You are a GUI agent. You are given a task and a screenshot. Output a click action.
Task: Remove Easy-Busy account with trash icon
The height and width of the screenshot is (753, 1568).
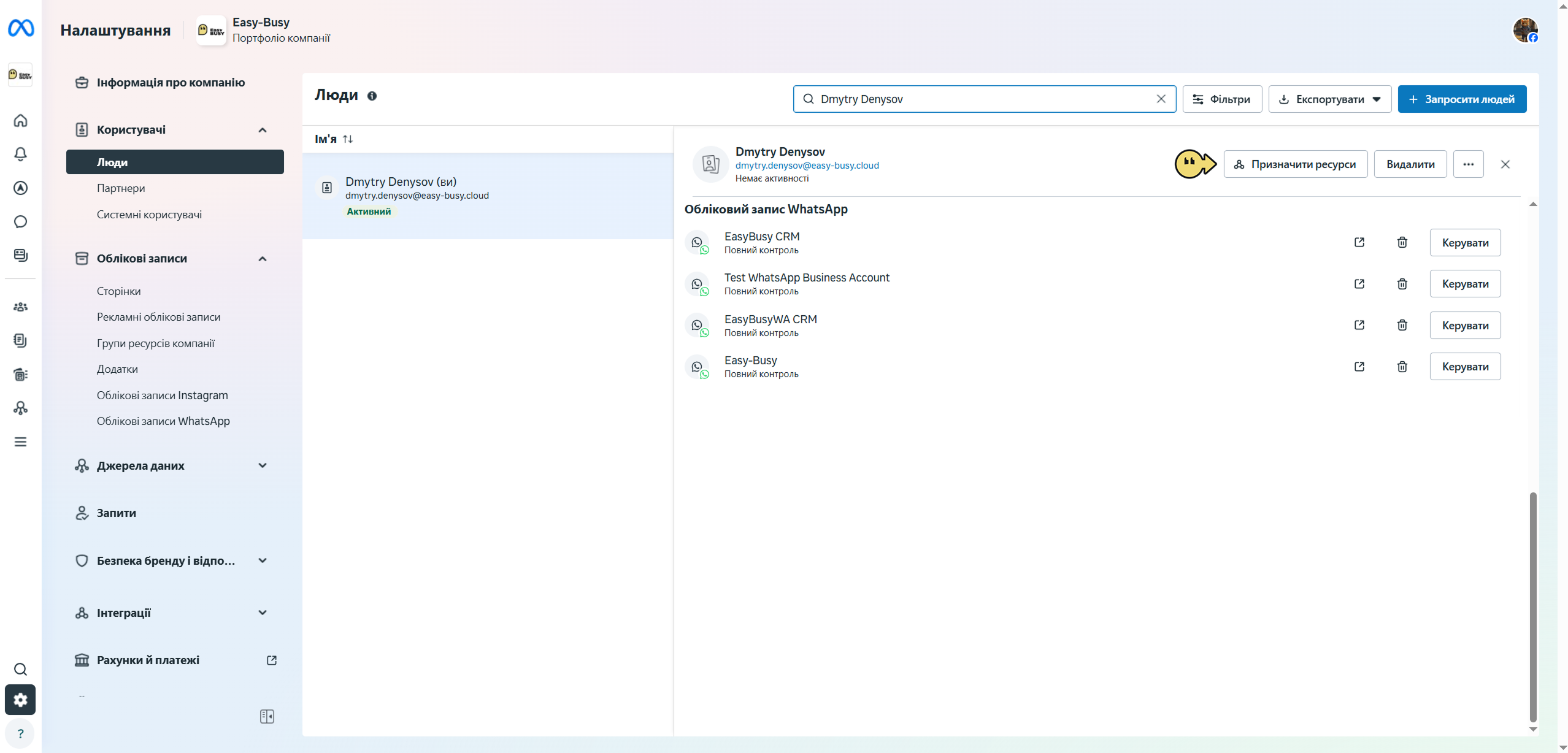tap(1402, 367)
